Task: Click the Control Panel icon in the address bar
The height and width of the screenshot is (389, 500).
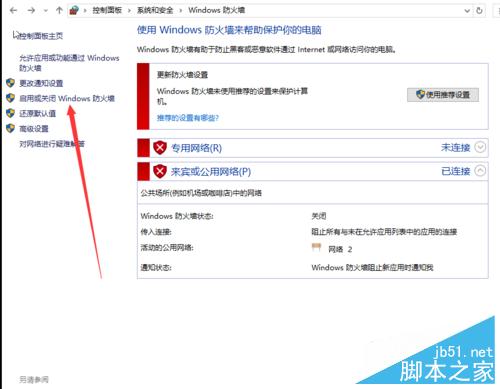Action: click(74, 10)
